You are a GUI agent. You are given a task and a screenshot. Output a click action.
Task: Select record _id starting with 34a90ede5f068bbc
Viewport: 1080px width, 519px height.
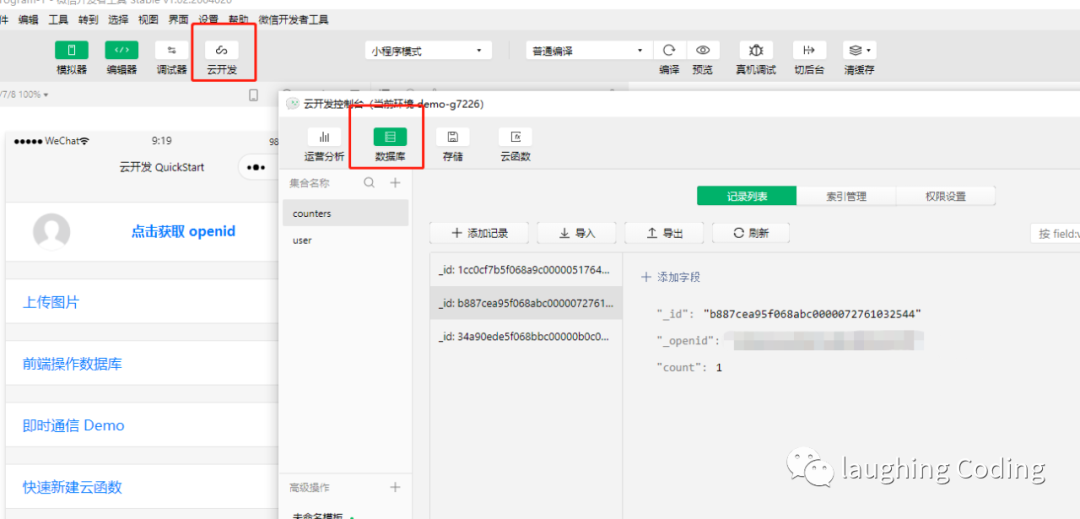pyautogui.click(x=526, y=337)
